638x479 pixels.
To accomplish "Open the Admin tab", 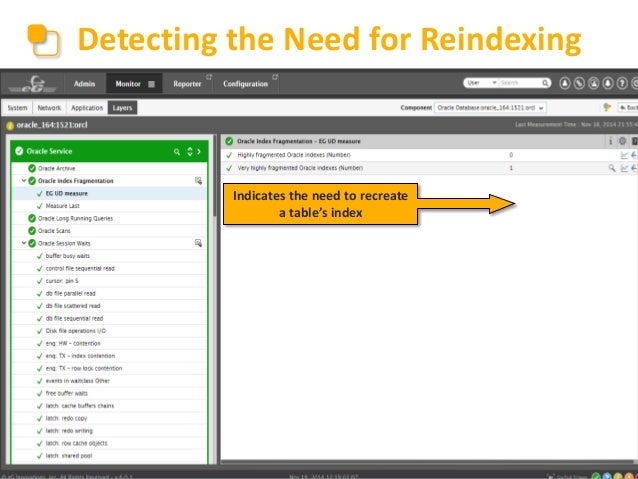I will [84, 84].
